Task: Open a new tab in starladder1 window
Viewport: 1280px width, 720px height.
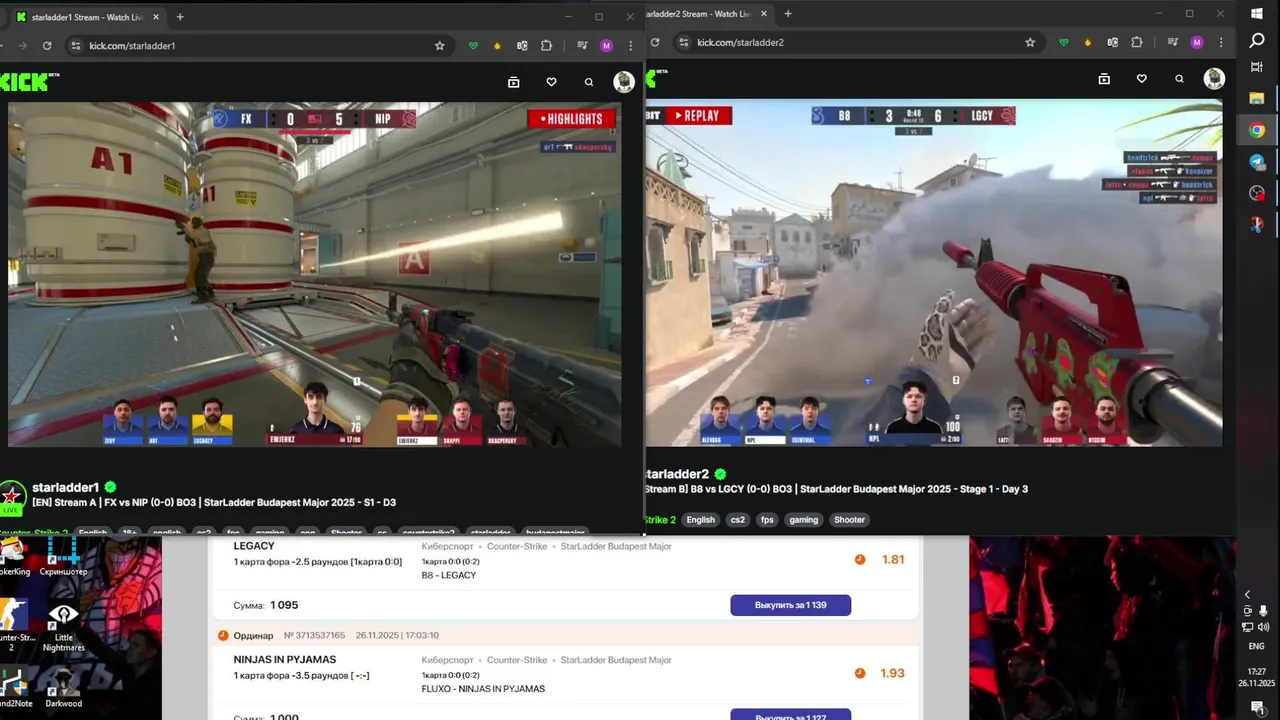Action: [180, 17]
